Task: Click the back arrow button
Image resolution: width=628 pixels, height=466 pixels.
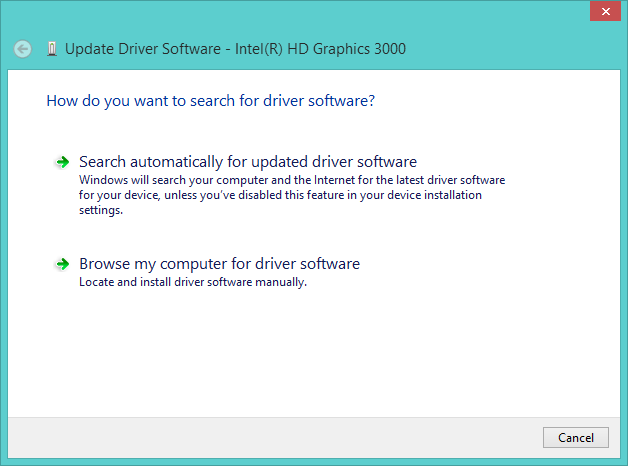Action: [x=22, y=49]
